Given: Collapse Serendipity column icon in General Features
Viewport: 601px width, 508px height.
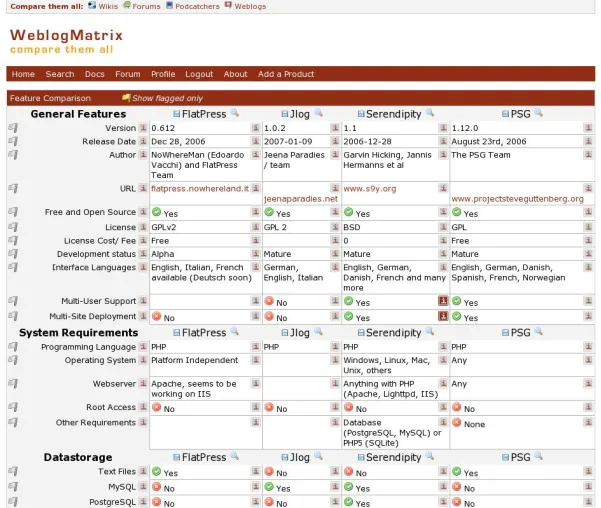Looking at the screenshot, I should pos(361,114).
